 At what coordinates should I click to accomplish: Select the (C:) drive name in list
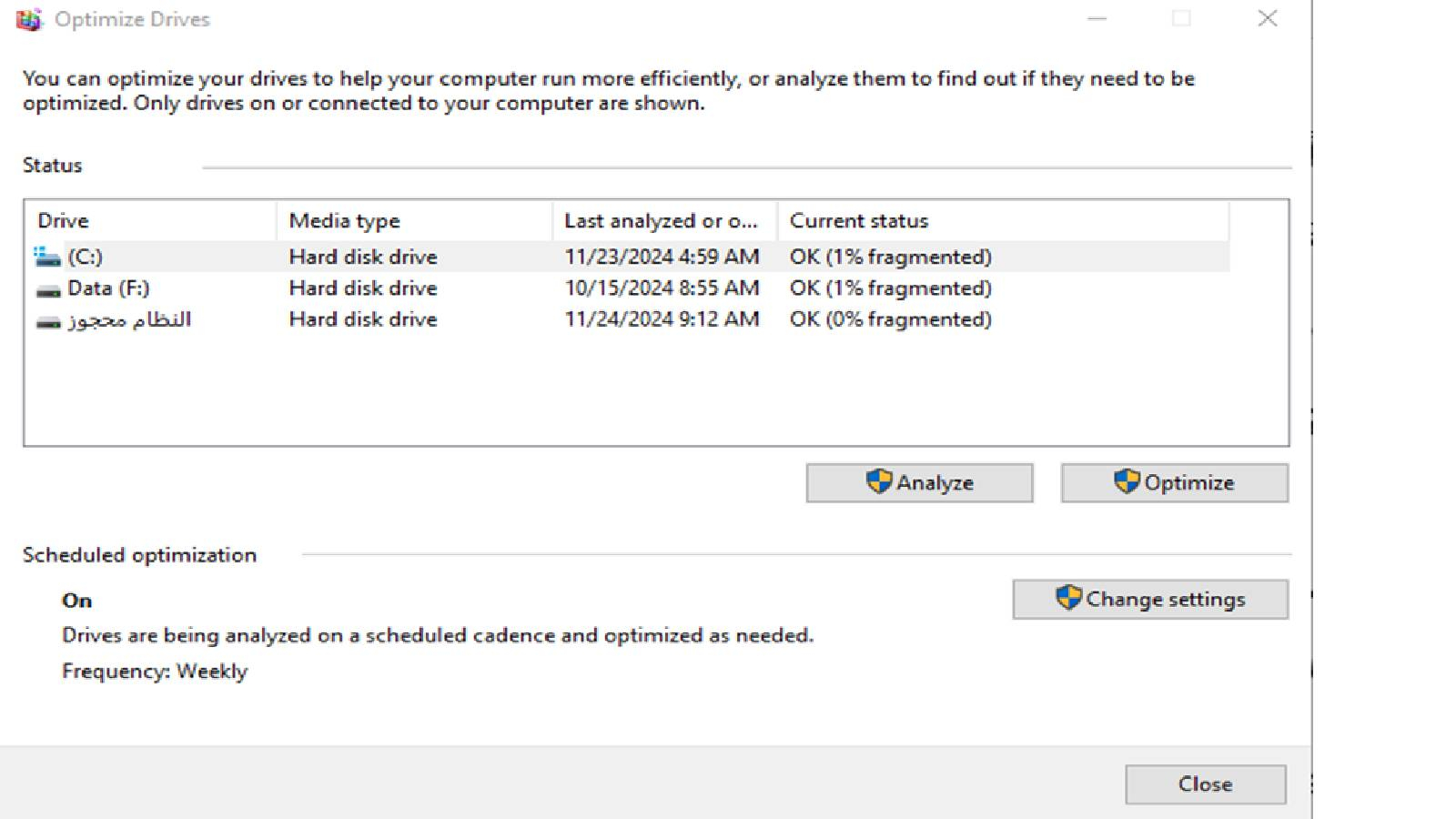click(x=86, y=258)
